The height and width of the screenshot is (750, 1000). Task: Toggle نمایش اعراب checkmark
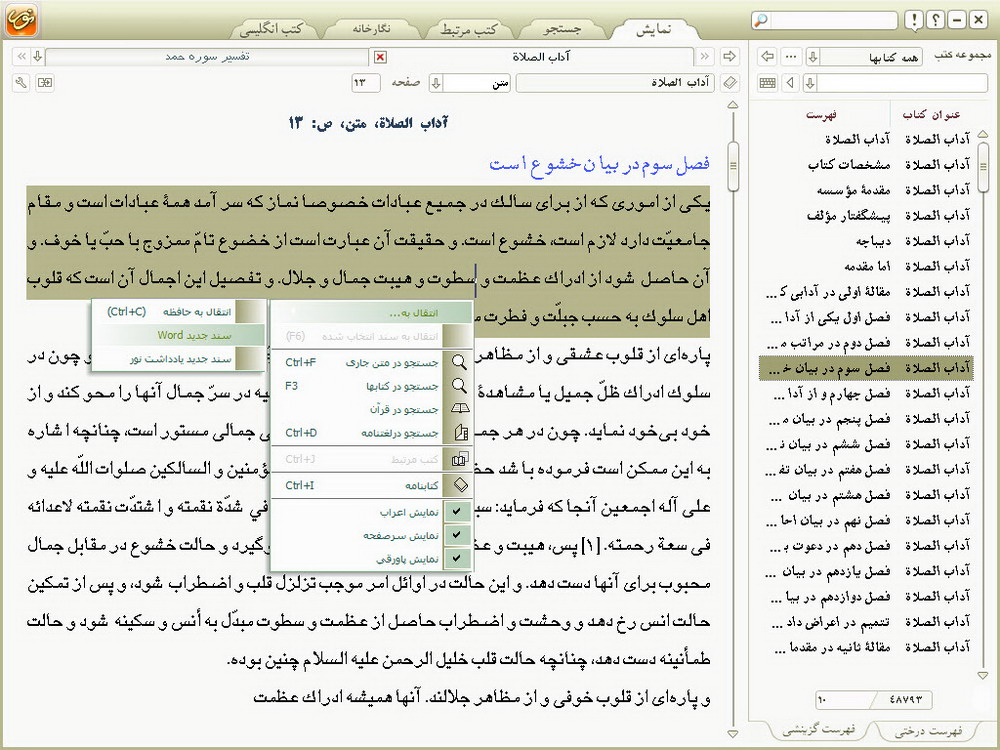point(457,511)
